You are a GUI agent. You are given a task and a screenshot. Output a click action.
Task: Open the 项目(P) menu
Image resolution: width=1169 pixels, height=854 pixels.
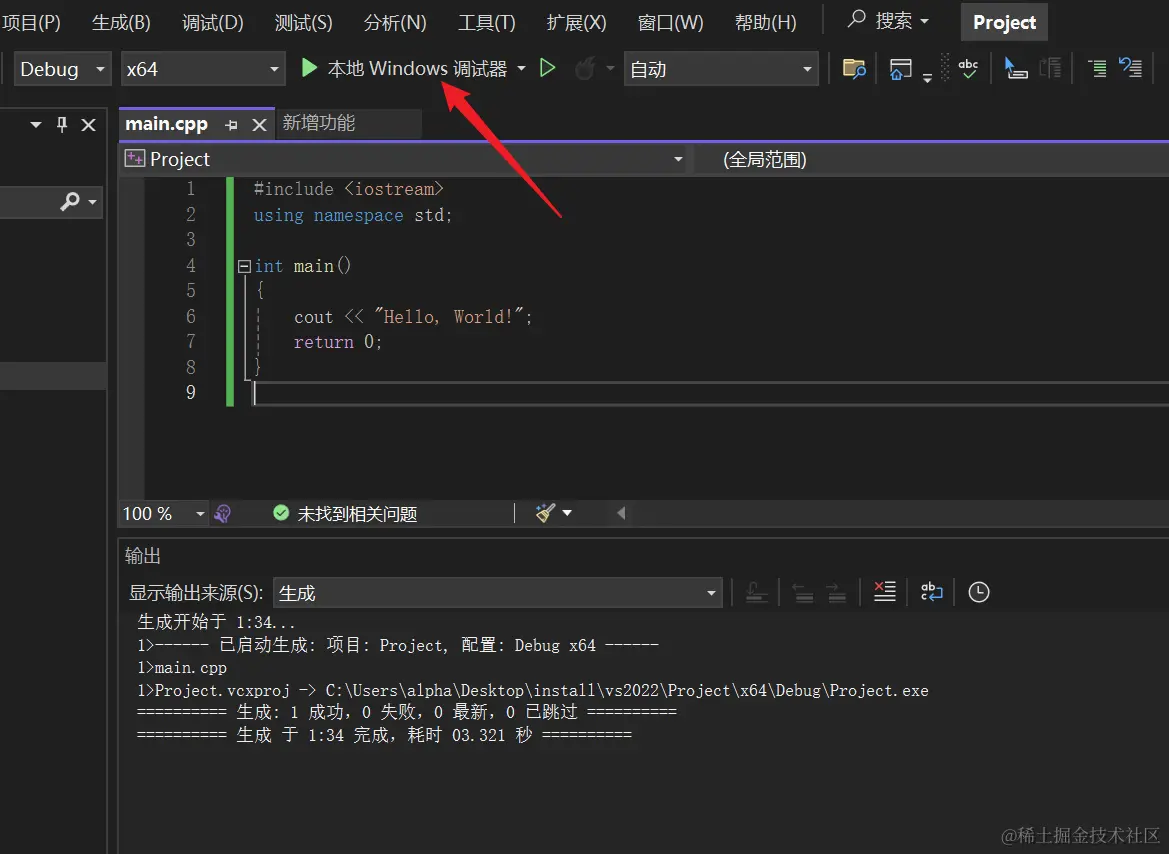(31, 22)
